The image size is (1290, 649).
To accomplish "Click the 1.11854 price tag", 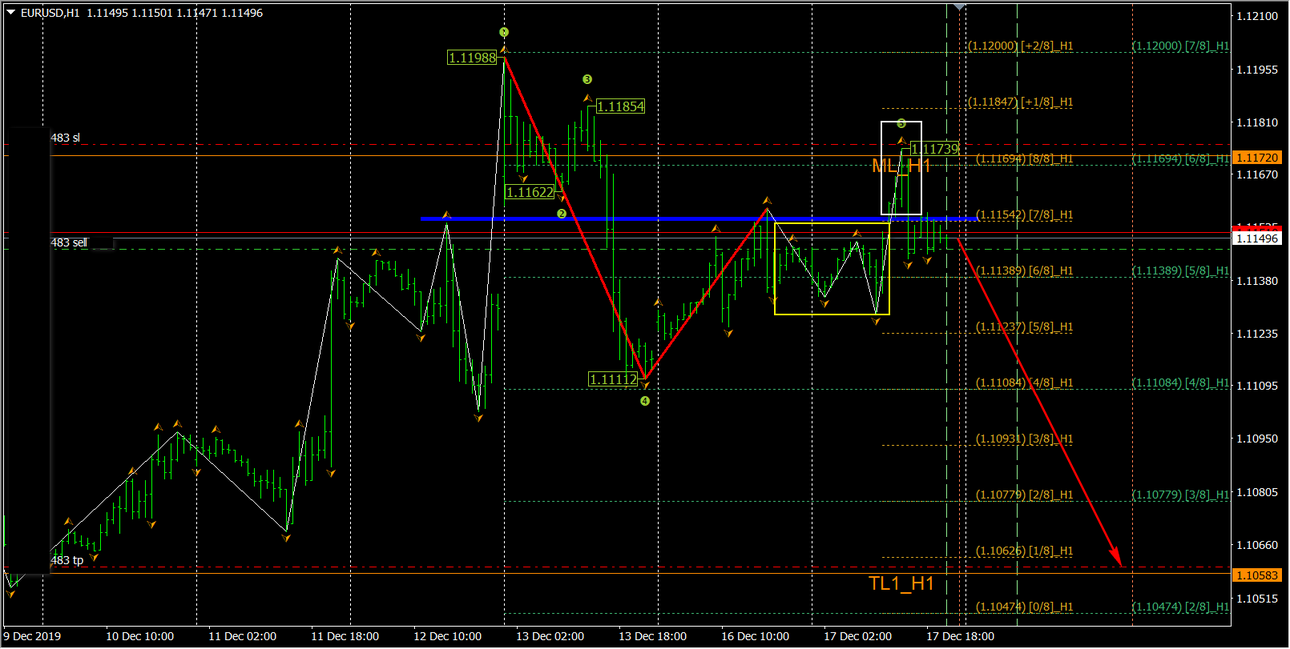I will pyautogui.click(x=620, y=106).
